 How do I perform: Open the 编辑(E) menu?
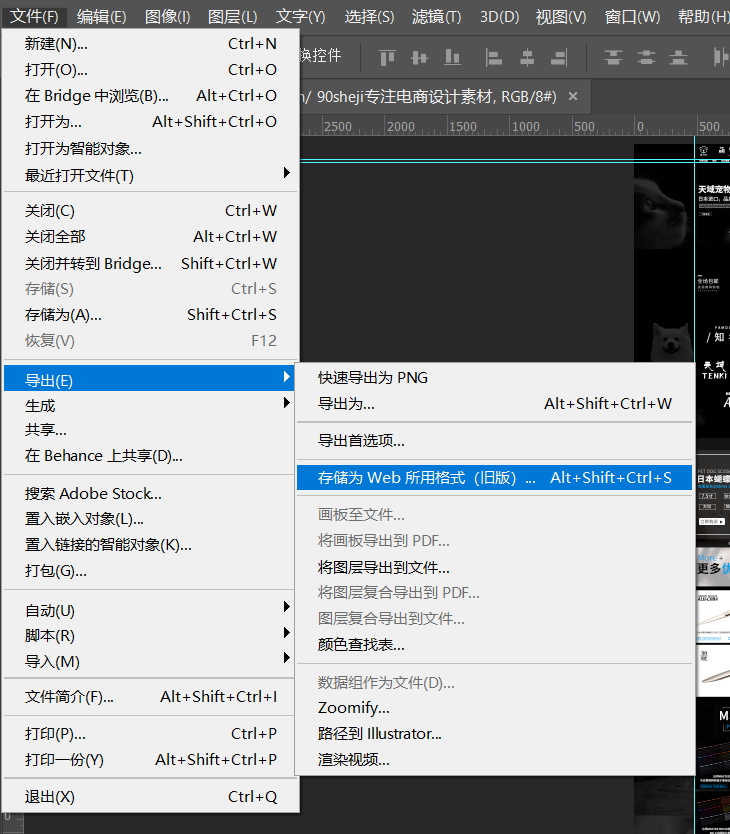click(x=101, y=17)
